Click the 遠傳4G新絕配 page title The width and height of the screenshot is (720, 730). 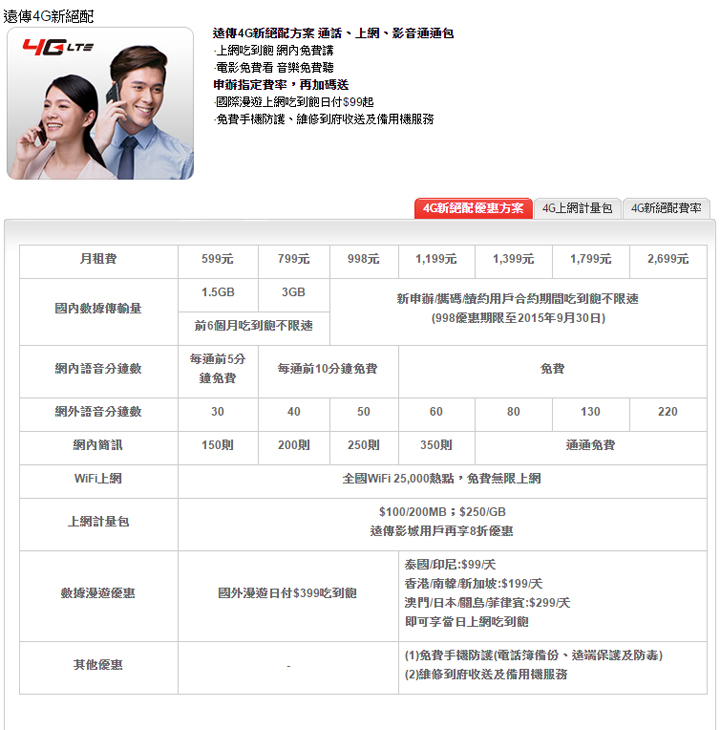48,16
